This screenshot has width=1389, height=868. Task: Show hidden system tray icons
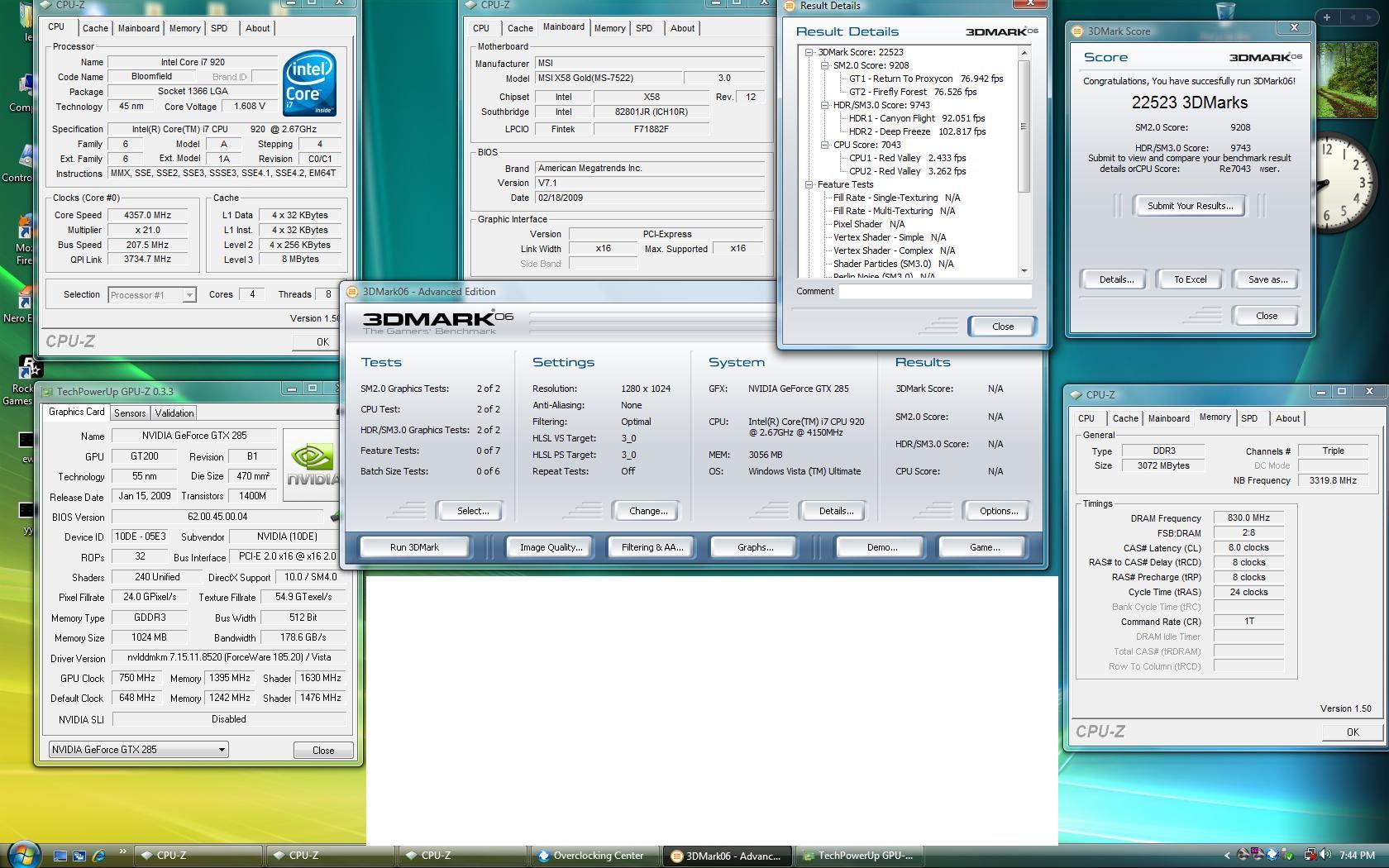point(1228,856)
